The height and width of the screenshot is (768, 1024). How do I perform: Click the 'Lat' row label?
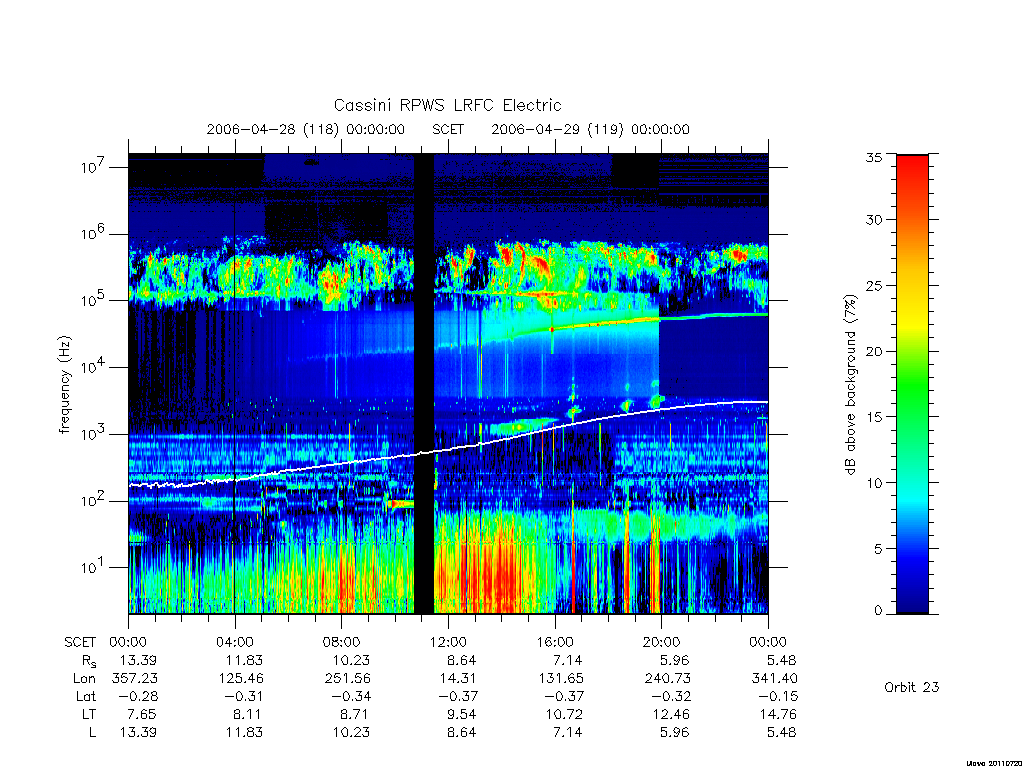pyautogui.click(x=86, y=696)
